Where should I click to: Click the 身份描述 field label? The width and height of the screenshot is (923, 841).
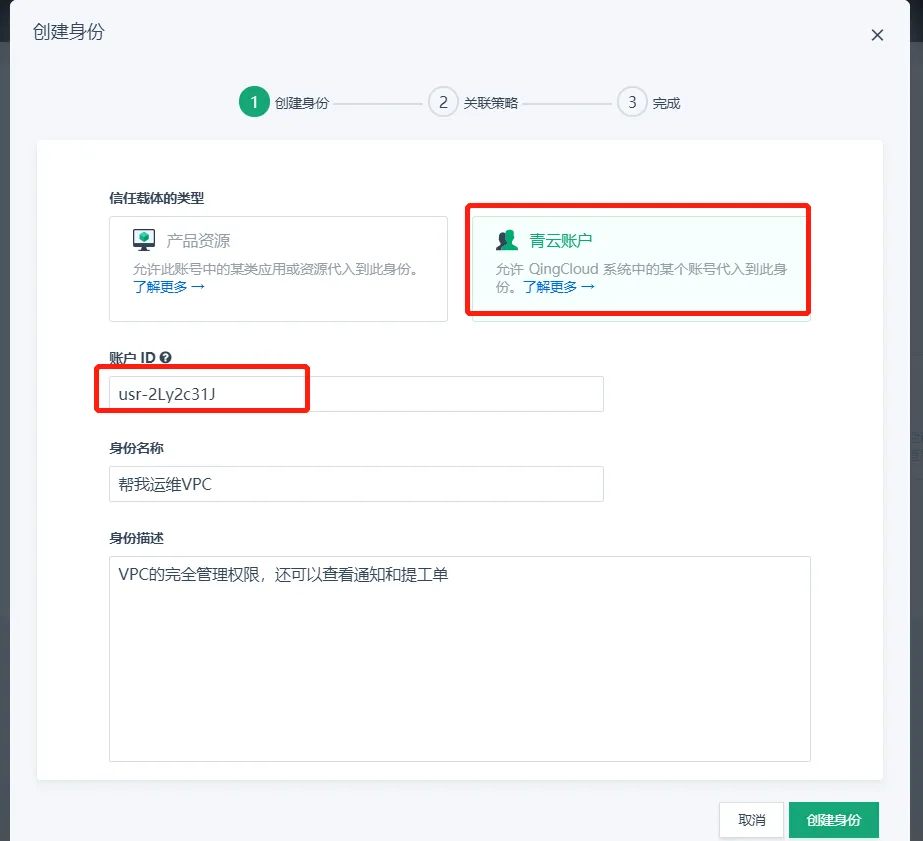pos(129,538)
